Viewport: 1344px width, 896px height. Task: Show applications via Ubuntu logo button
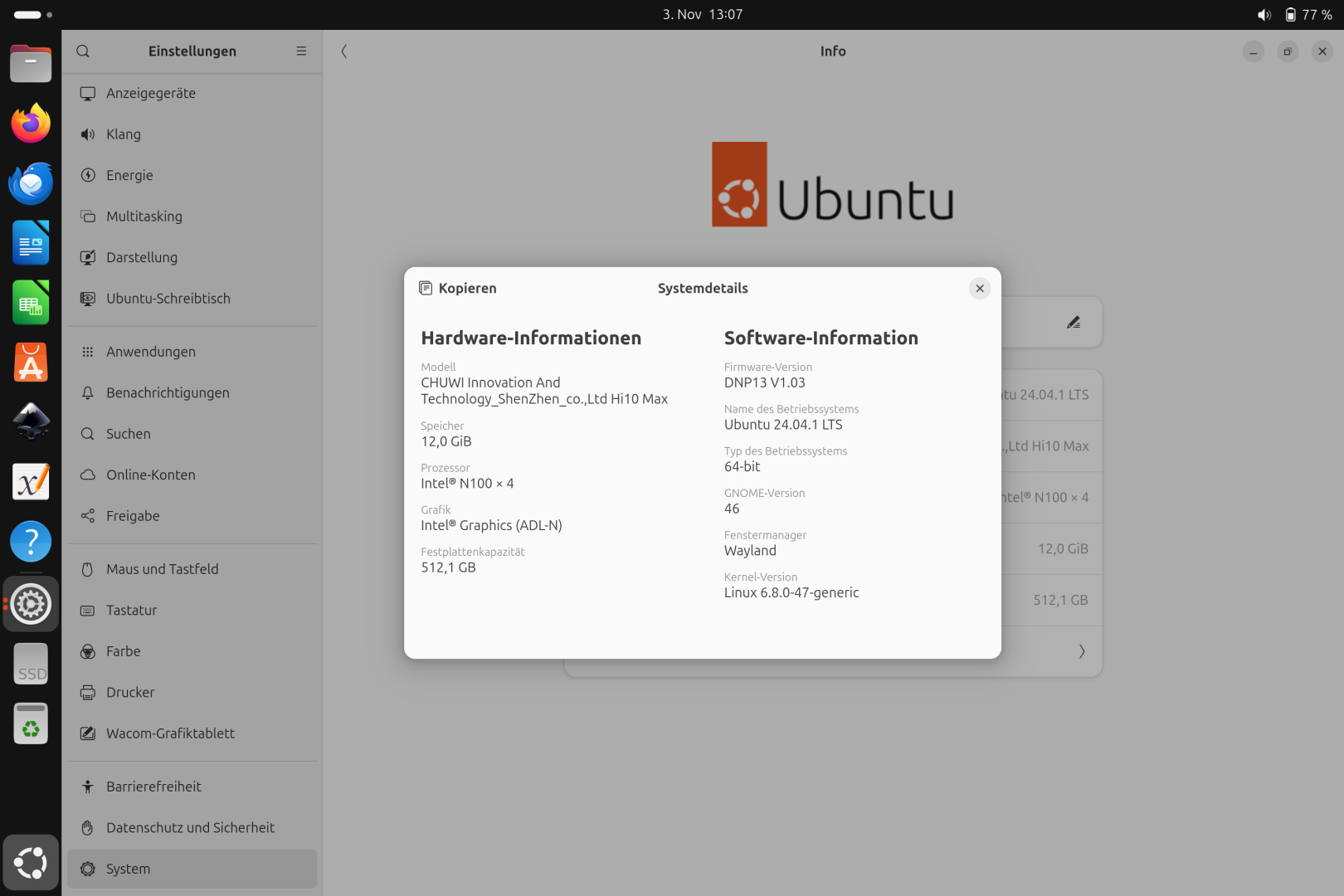tap(31, 863)
